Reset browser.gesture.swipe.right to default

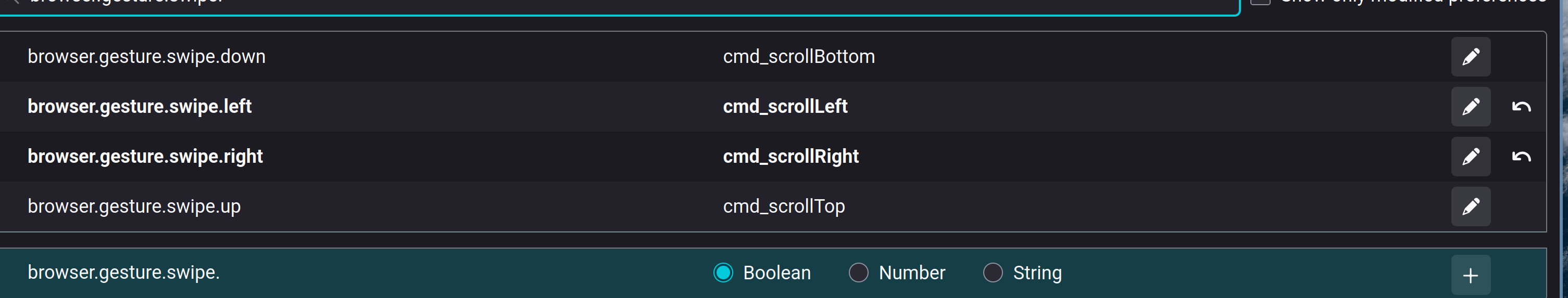[x=1521, y=157]
